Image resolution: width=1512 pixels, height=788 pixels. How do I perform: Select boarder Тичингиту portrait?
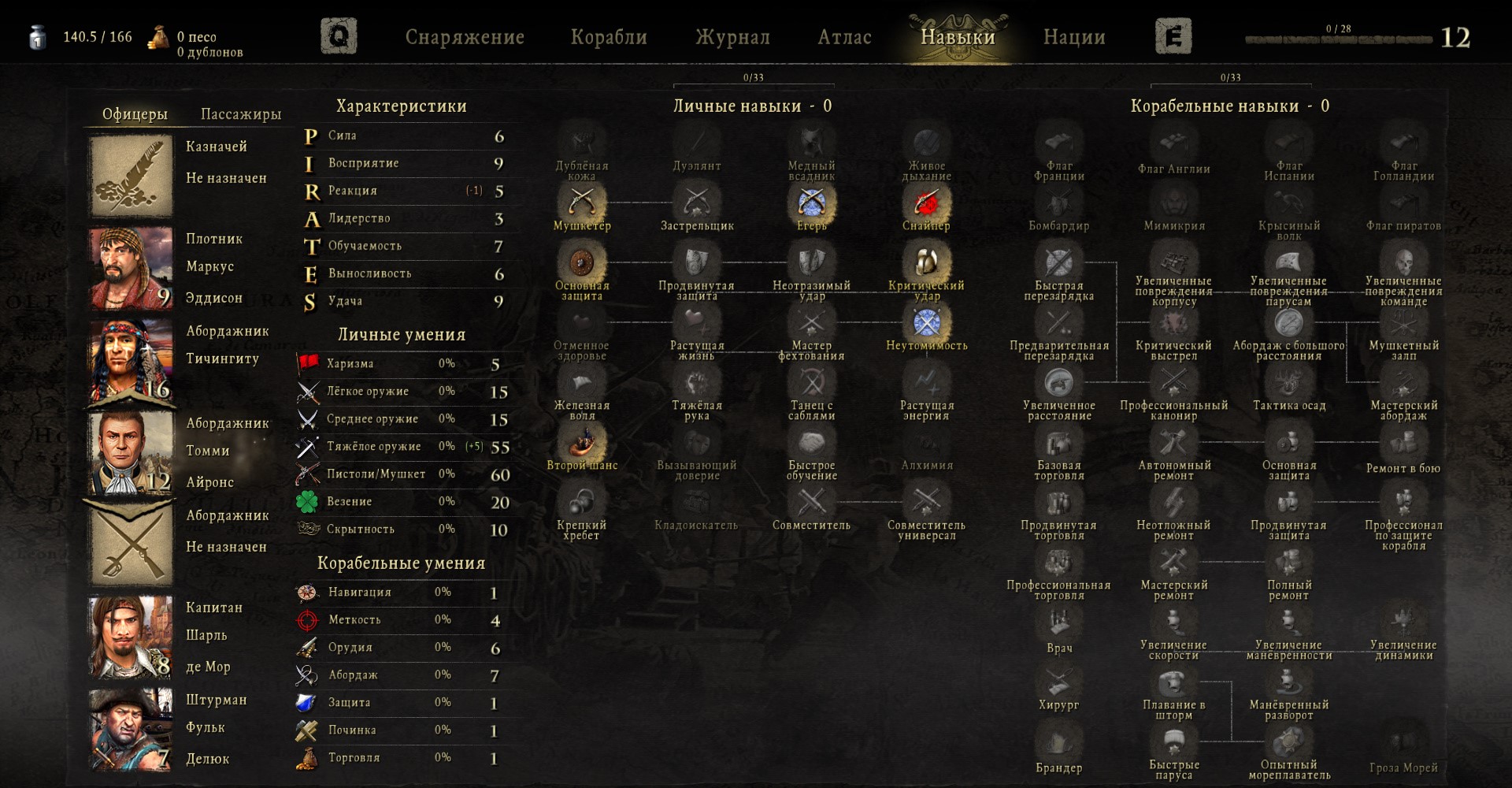tap(130, 361)
